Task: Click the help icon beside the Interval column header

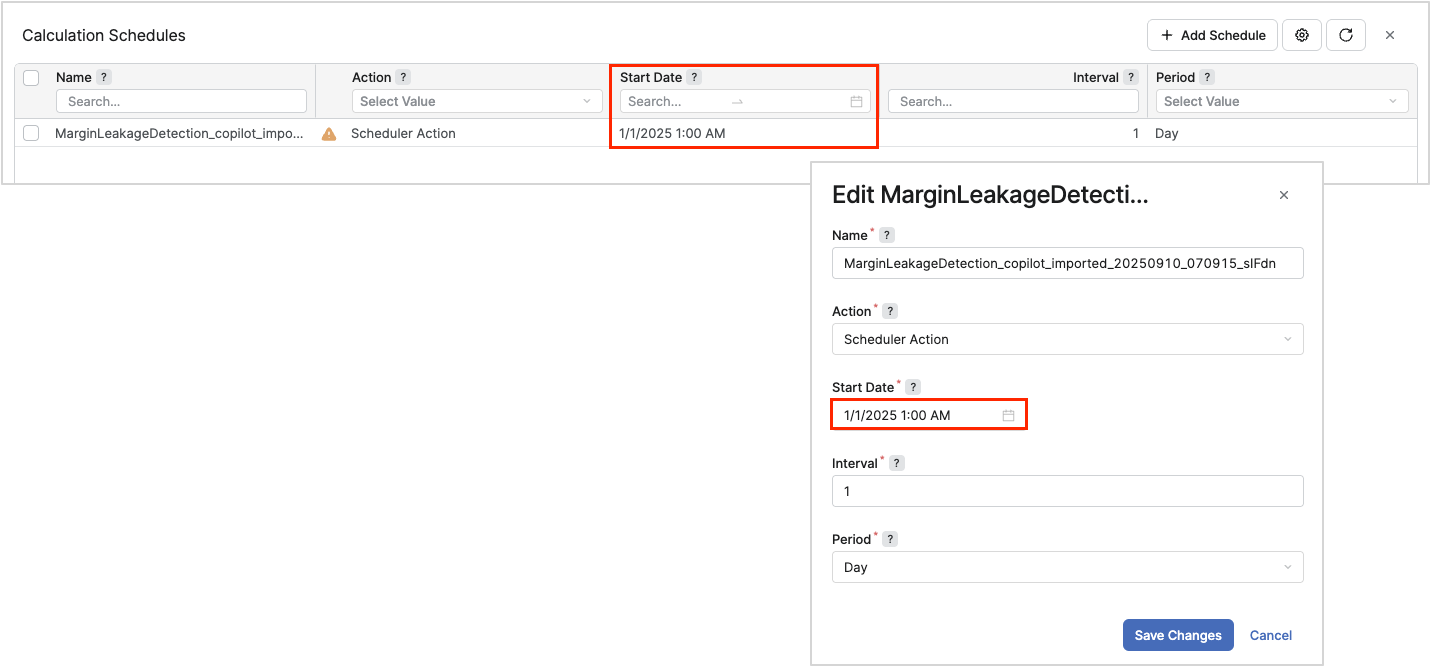Action: [x=1131, y=77]
